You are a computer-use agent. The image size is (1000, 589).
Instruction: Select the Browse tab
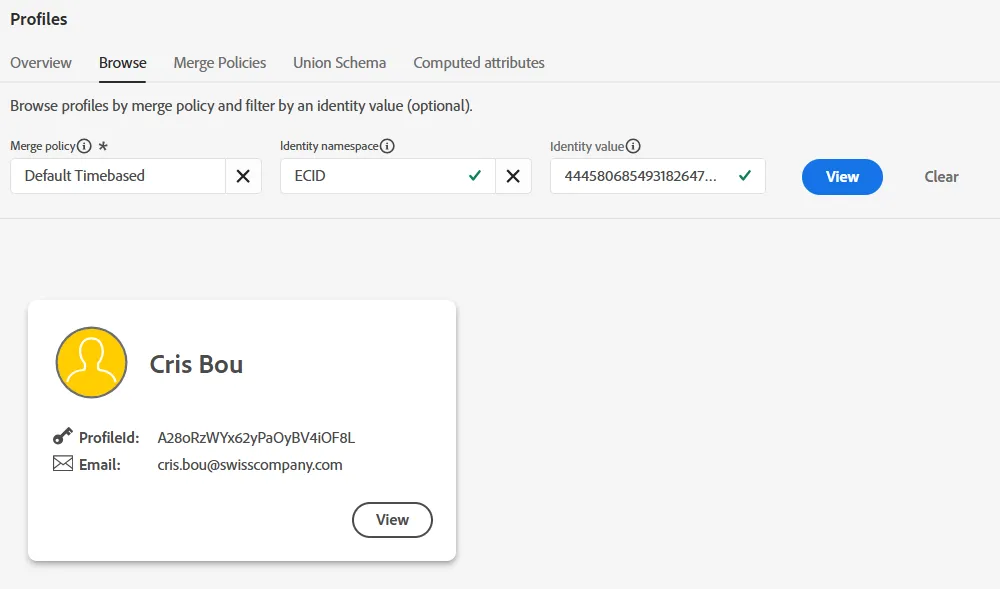122,62
